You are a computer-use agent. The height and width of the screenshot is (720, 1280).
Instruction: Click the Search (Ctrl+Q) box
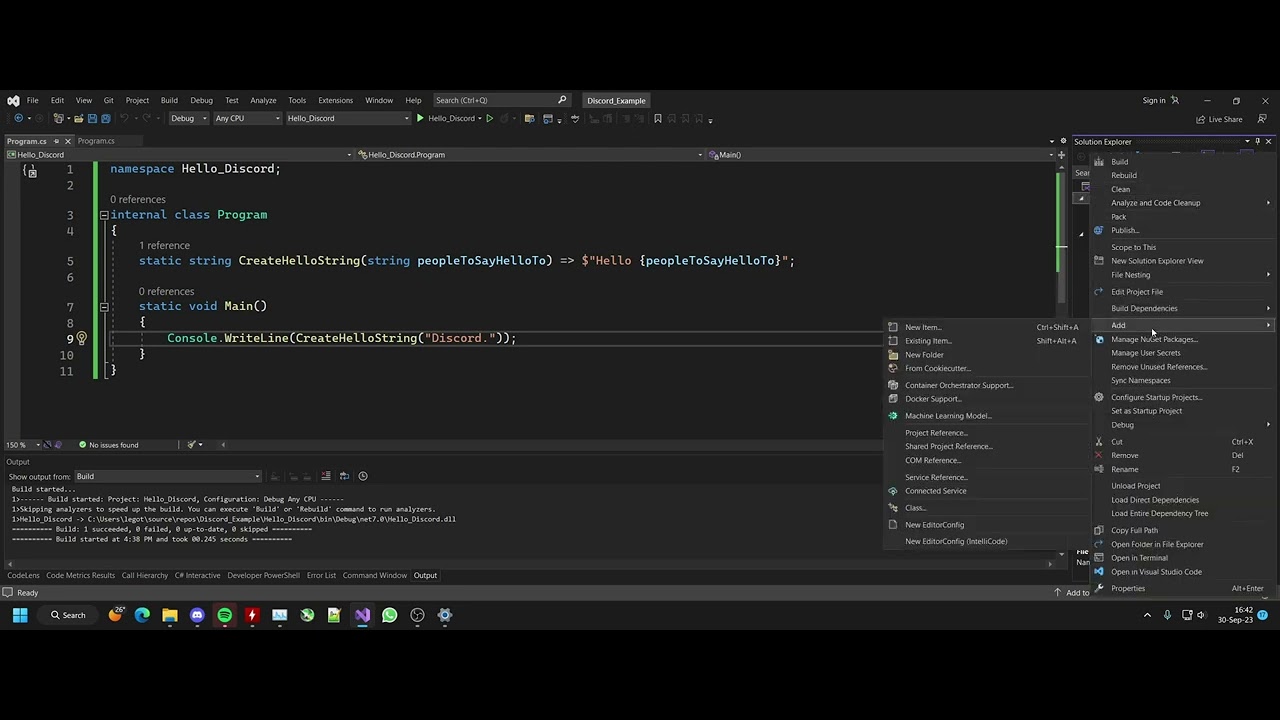500,100
